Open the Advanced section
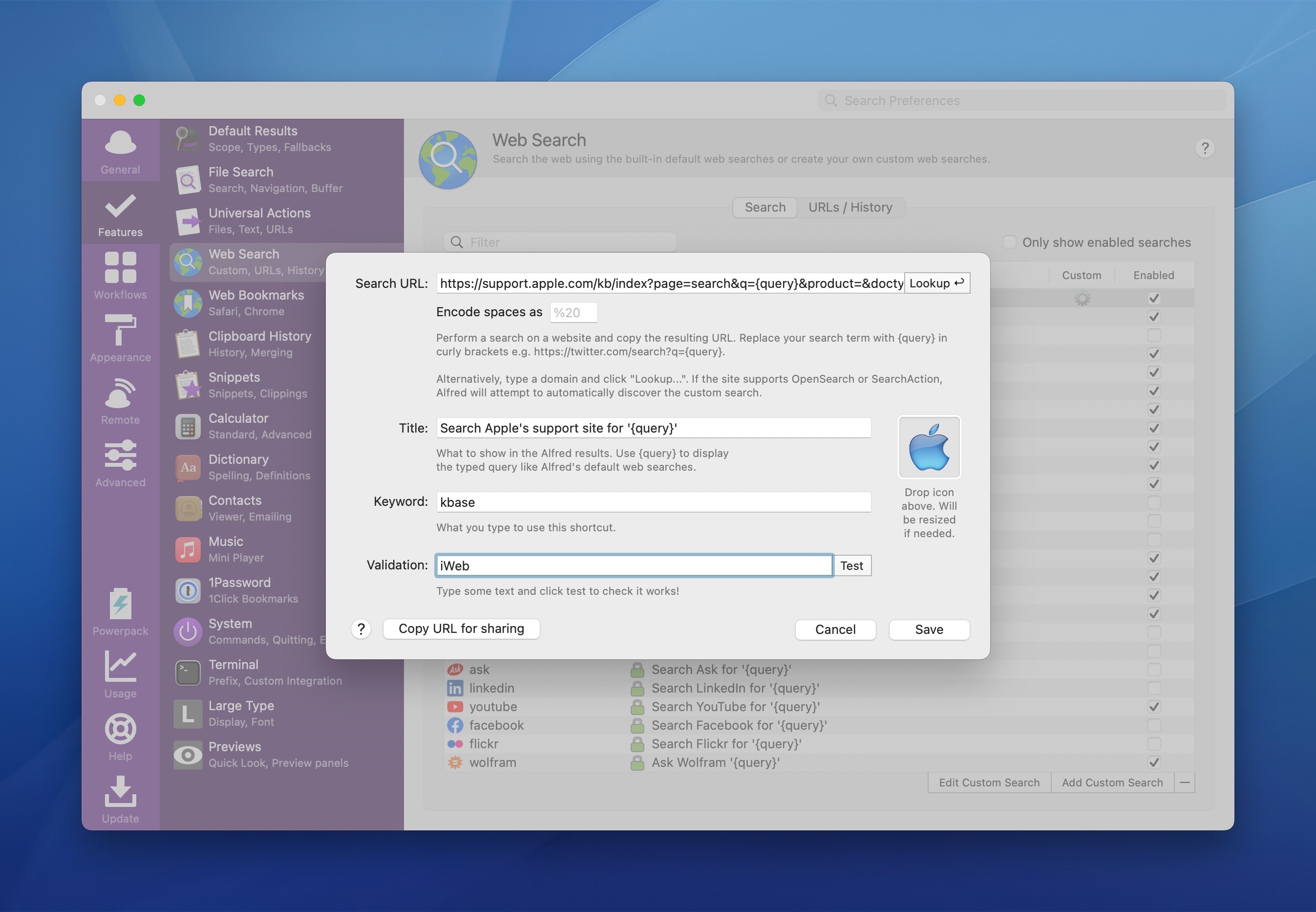The image size is (1316, 912). 120,463
